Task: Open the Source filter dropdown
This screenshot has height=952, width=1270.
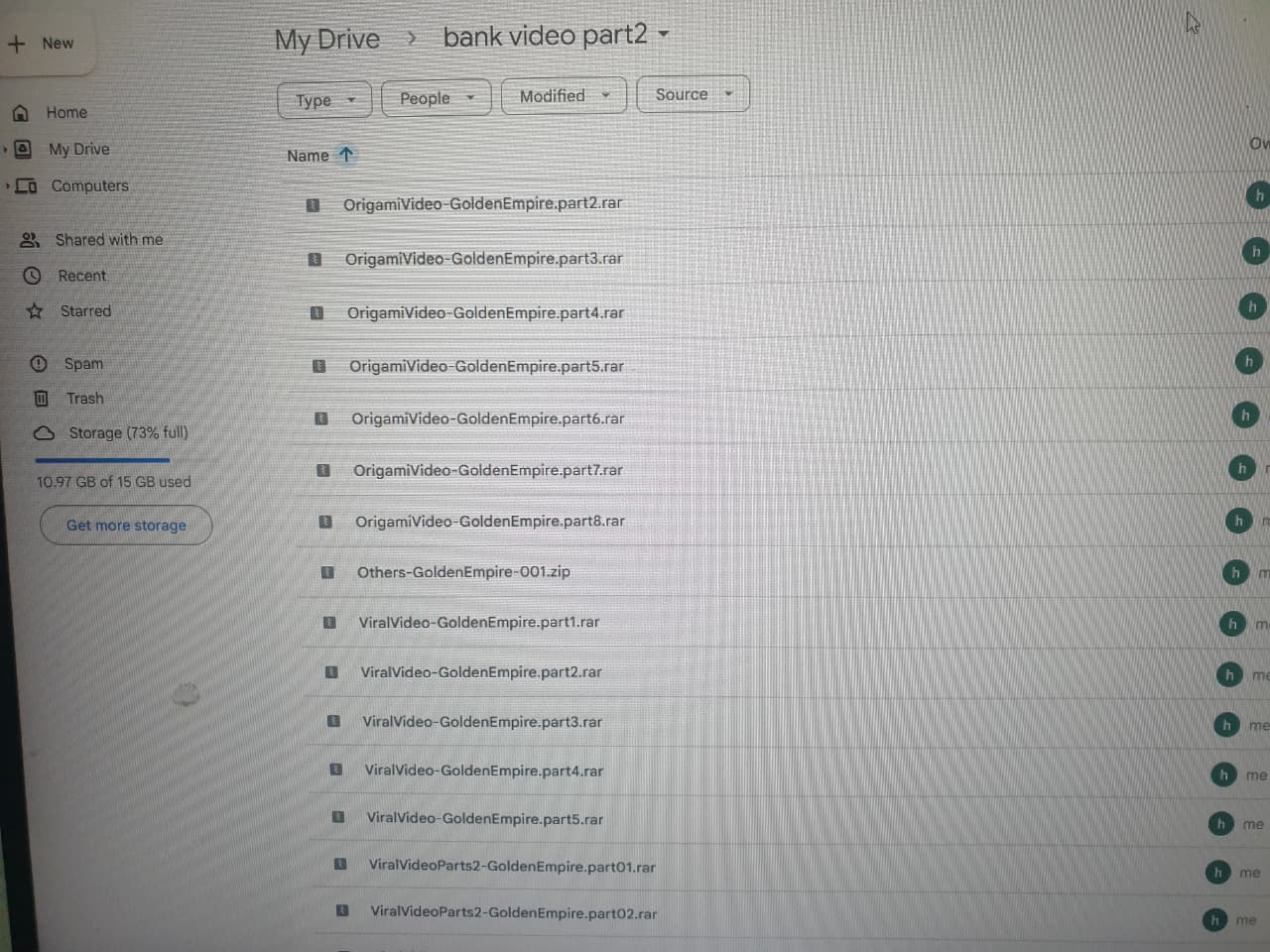Action: click(x=693, y=94)
